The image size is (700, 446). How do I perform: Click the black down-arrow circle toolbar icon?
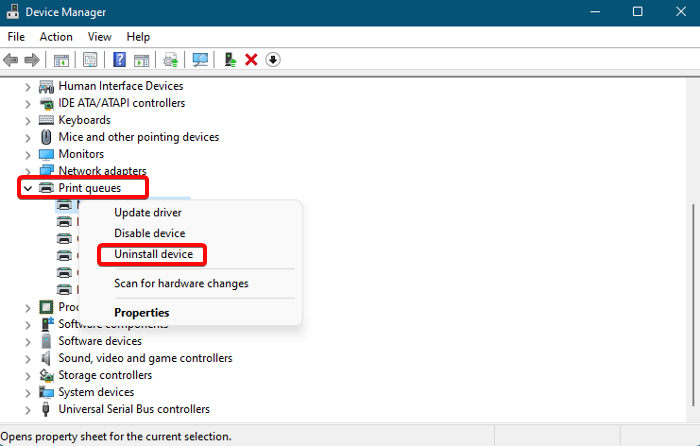[273, 60]
